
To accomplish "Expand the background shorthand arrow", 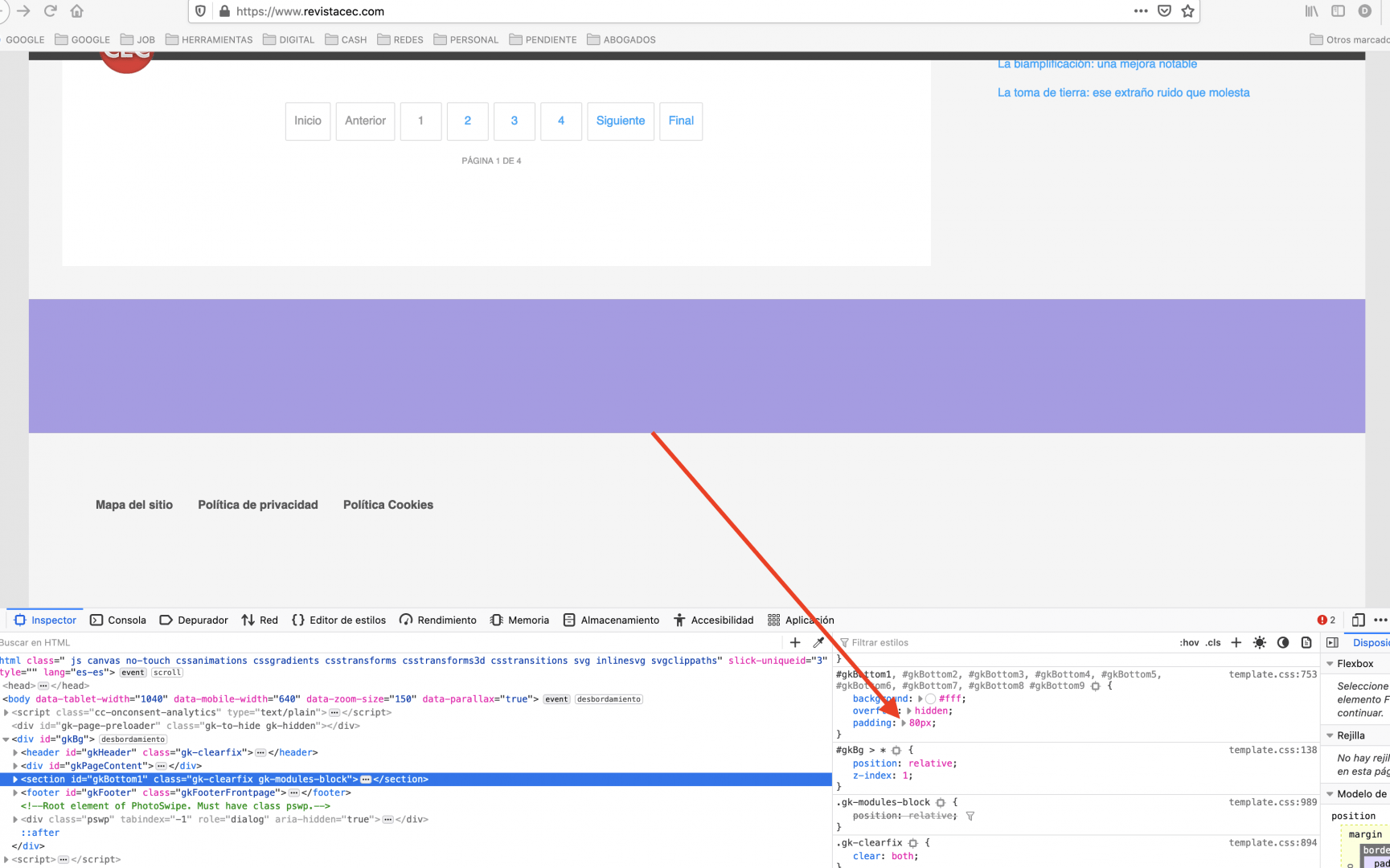I will pos(921,698).
